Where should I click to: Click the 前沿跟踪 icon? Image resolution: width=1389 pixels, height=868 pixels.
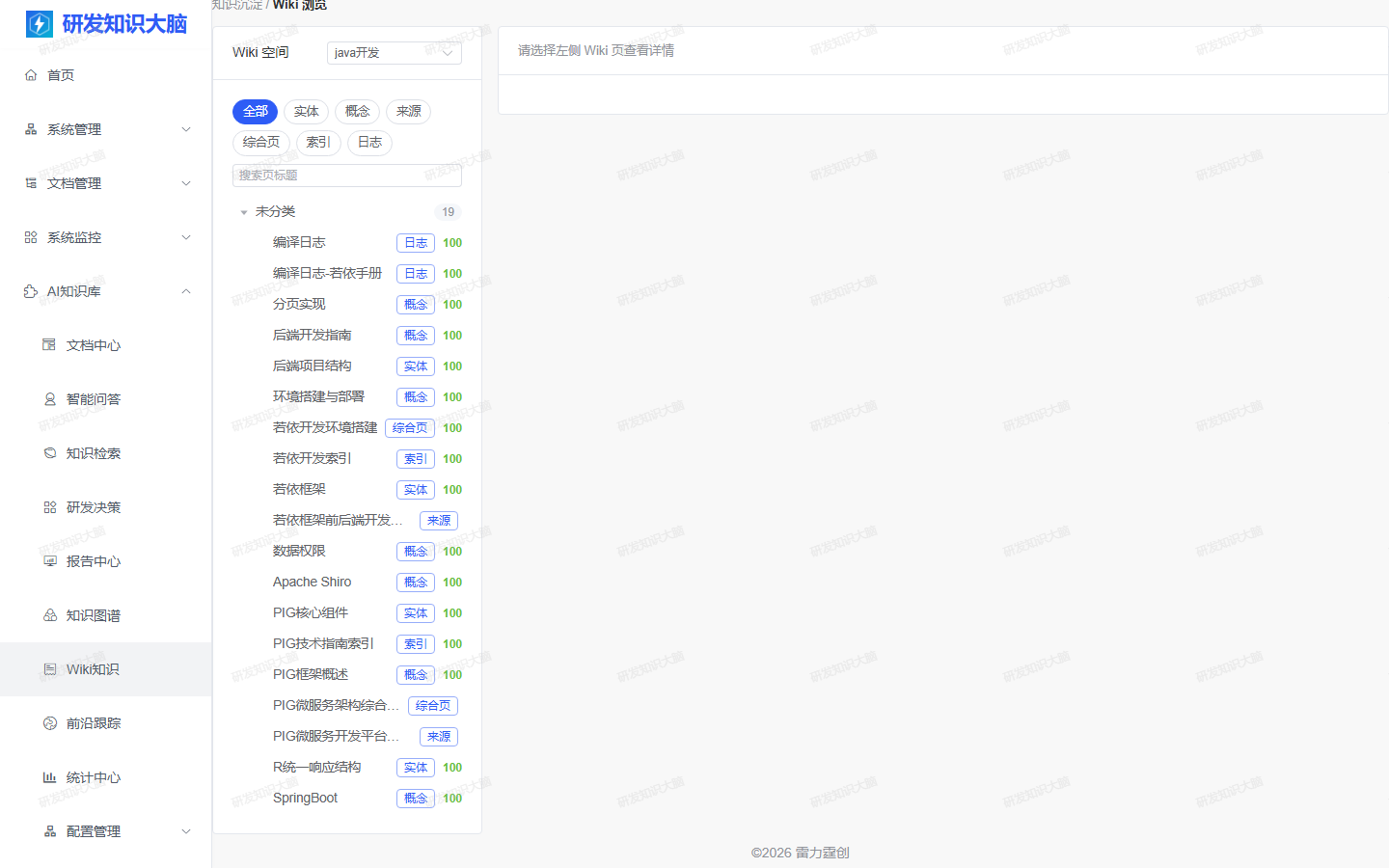click(50, 723)
